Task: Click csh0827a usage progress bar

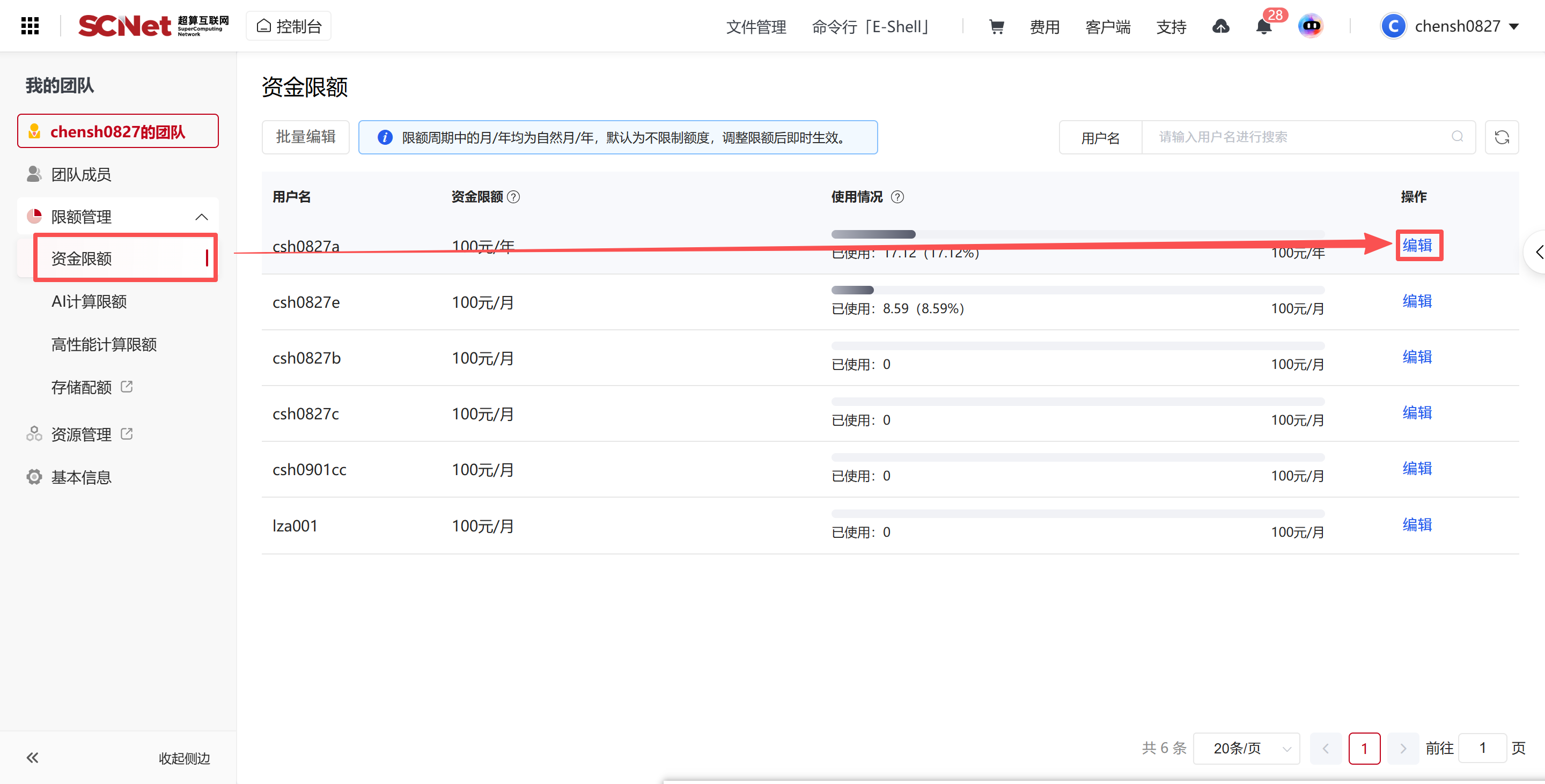Action: pos(1077,234)
